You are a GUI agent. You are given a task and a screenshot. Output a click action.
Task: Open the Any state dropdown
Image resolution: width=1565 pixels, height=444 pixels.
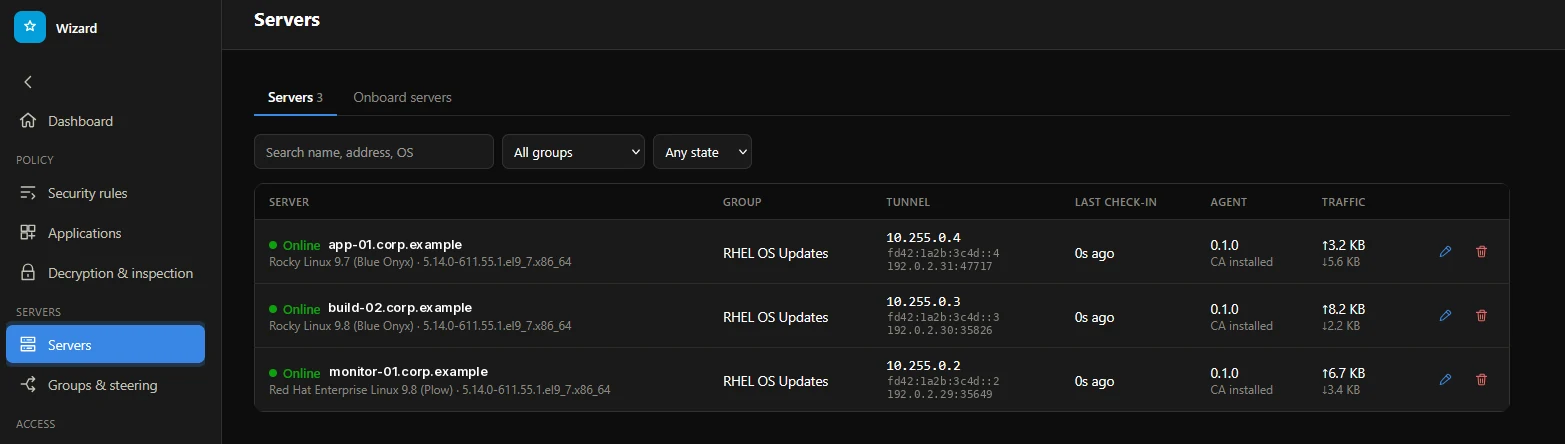[702, 152]
